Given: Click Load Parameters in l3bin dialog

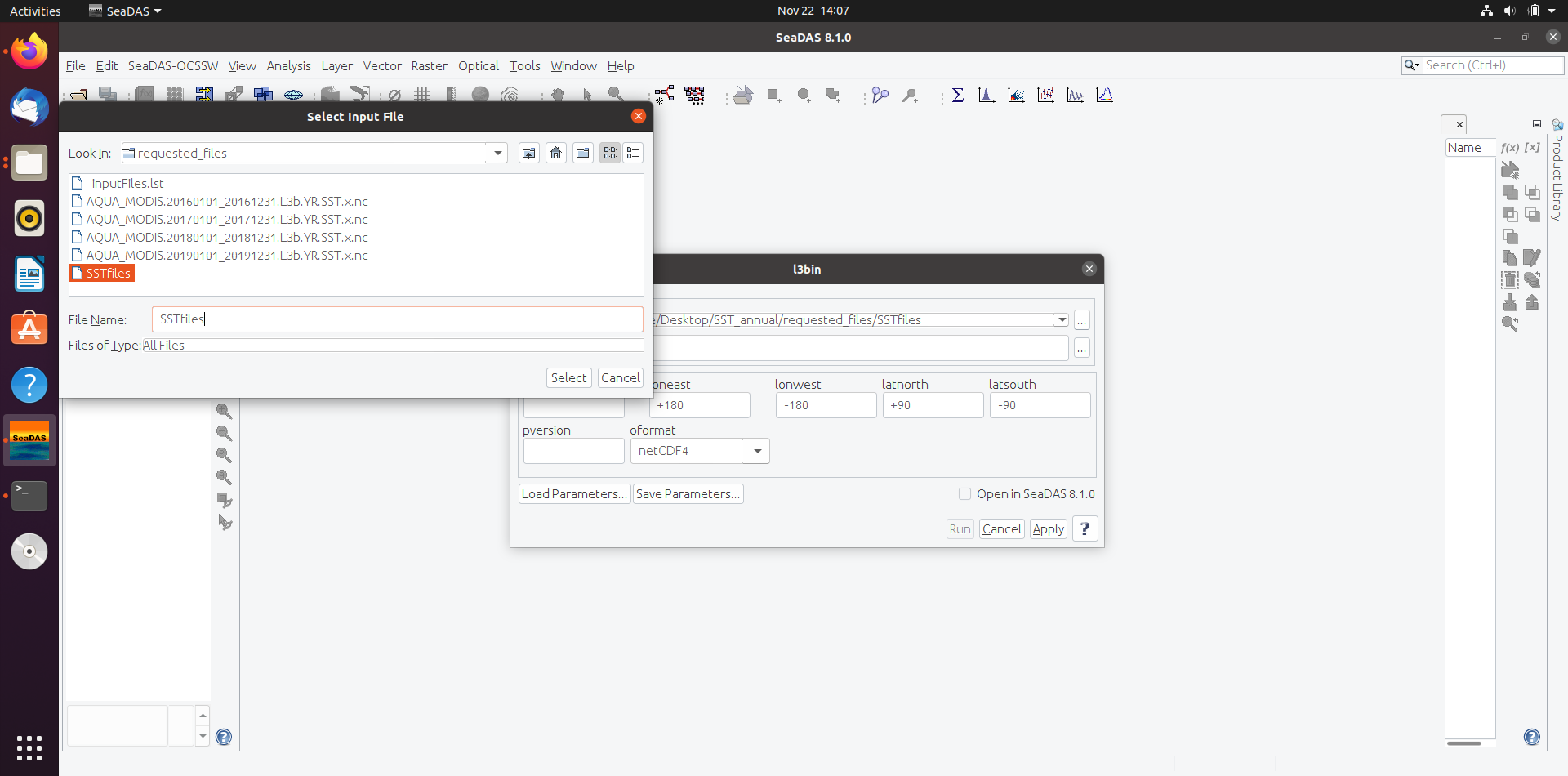Looking at the screenshot, I should [x=574, y=493].
